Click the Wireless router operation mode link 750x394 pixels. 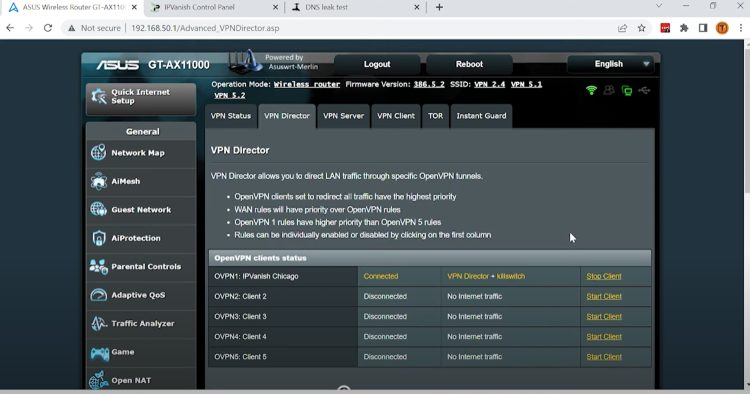pyautogui.click(x=307, y=84)
